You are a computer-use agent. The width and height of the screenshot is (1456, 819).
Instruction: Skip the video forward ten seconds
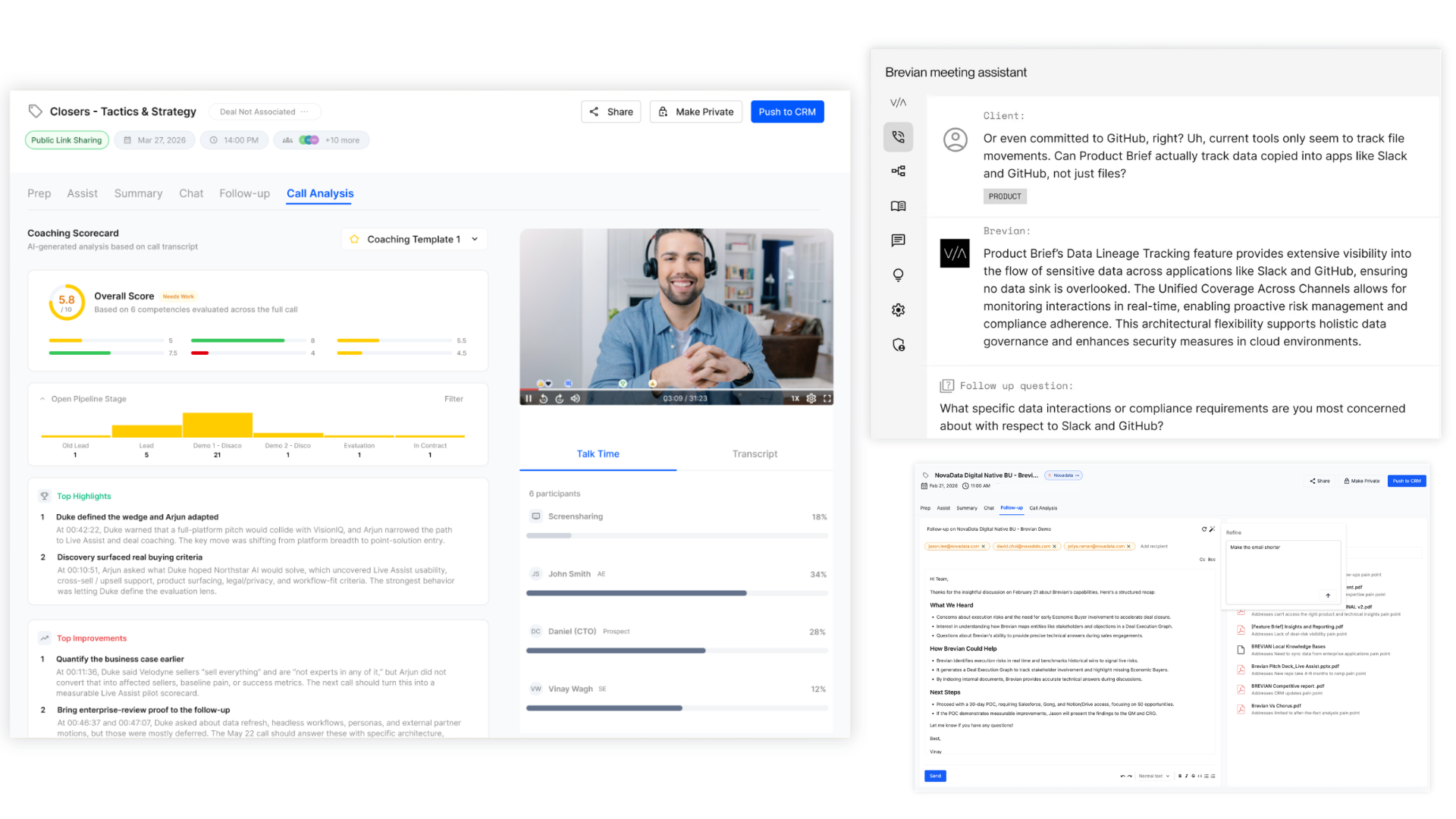tap(560, 398)
